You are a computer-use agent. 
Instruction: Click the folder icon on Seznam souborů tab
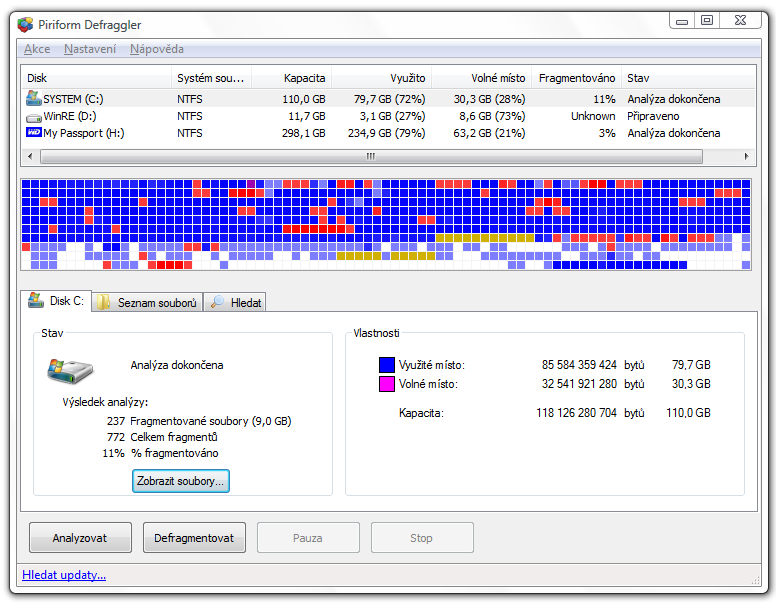(x=103, y=302)
